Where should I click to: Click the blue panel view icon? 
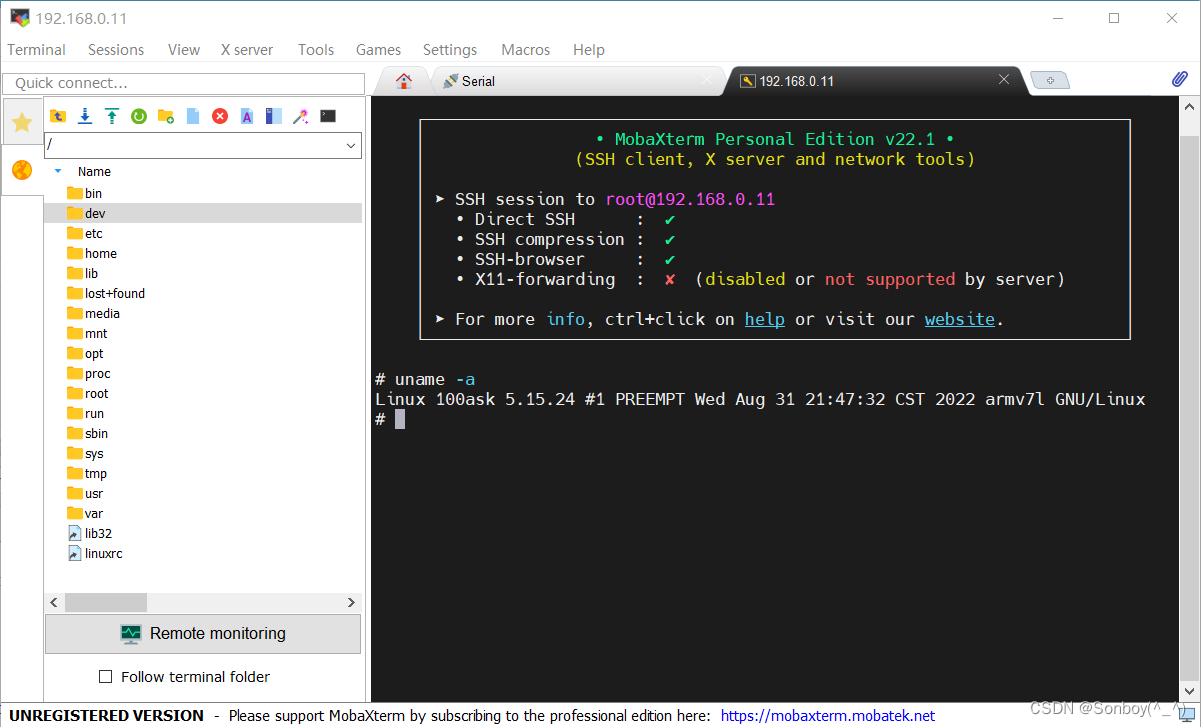[x=273, y=116]
